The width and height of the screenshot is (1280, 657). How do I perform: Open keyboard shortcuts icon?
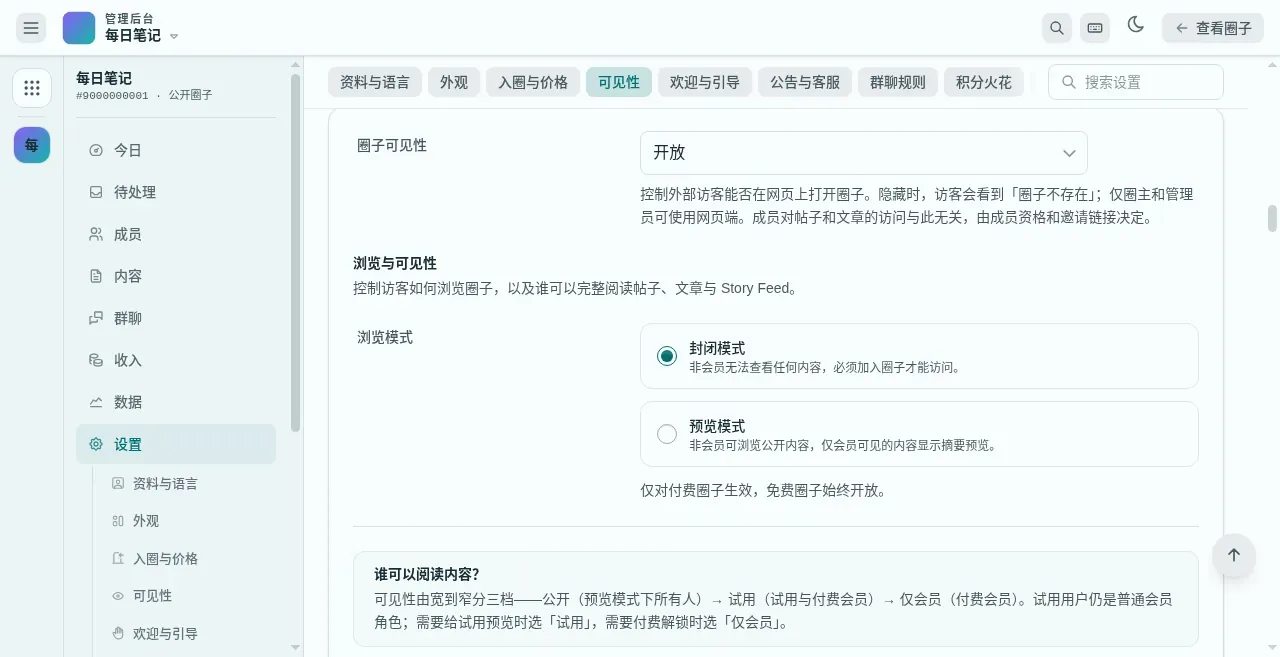click(1095, 28)
